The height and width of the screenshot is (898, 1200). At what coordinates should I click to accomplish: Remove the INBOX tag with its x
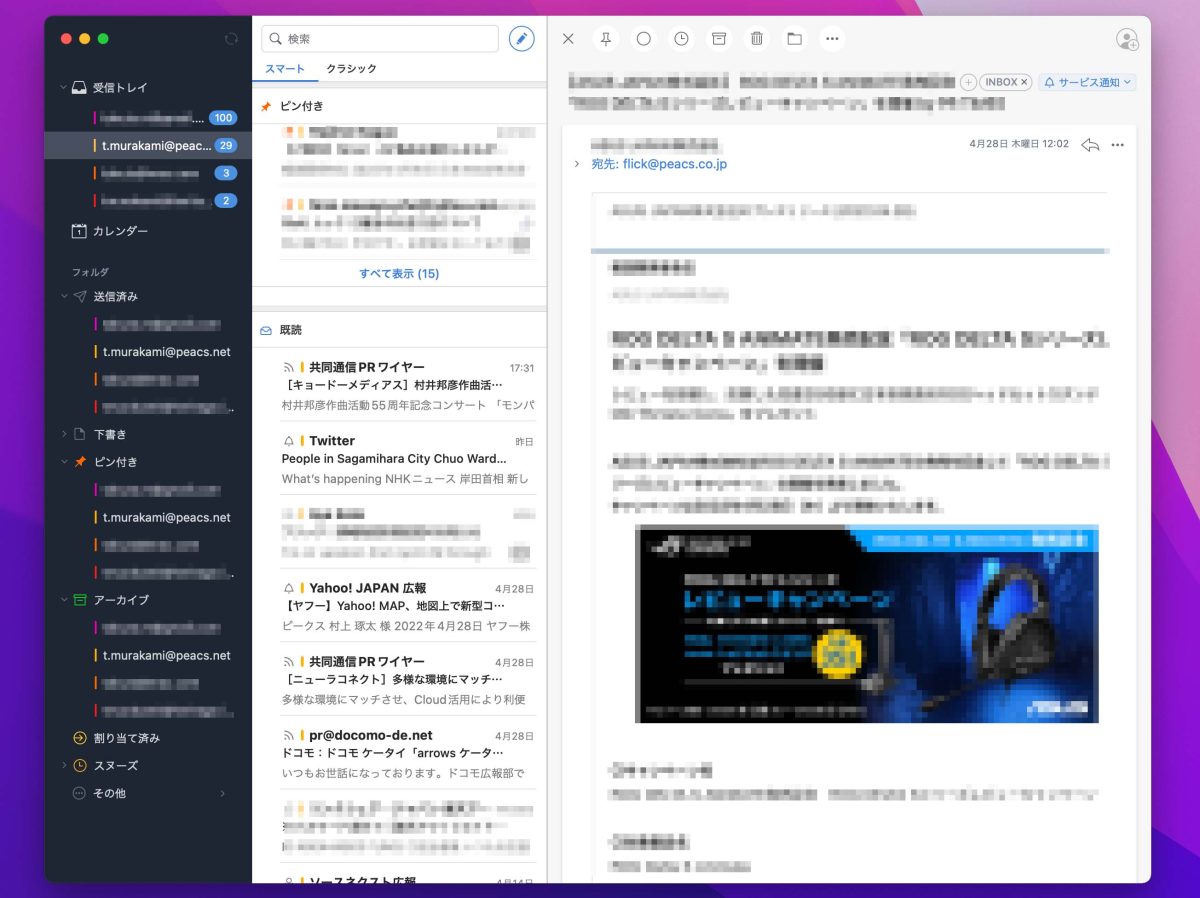tap(1025, 82)
